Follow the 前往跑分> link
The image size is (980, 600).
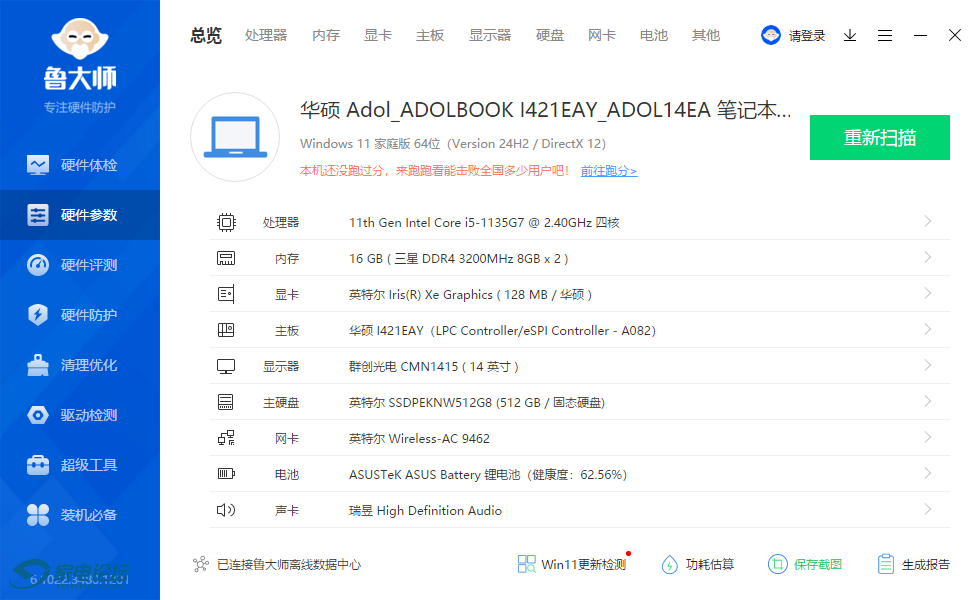coord(609,171)
